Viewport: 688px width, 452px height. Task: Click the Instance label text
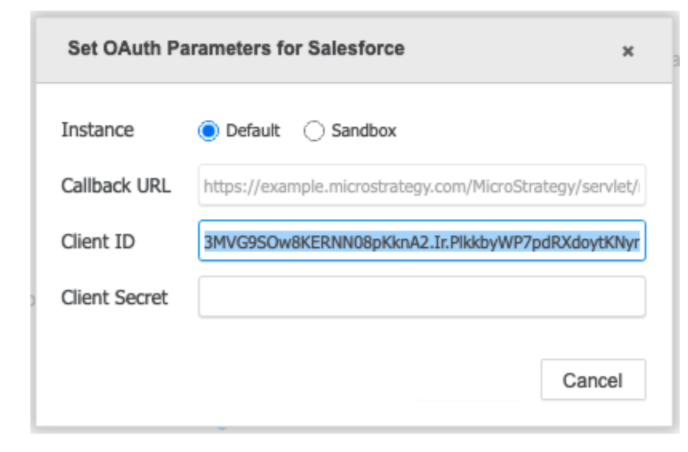pos(97,130)
